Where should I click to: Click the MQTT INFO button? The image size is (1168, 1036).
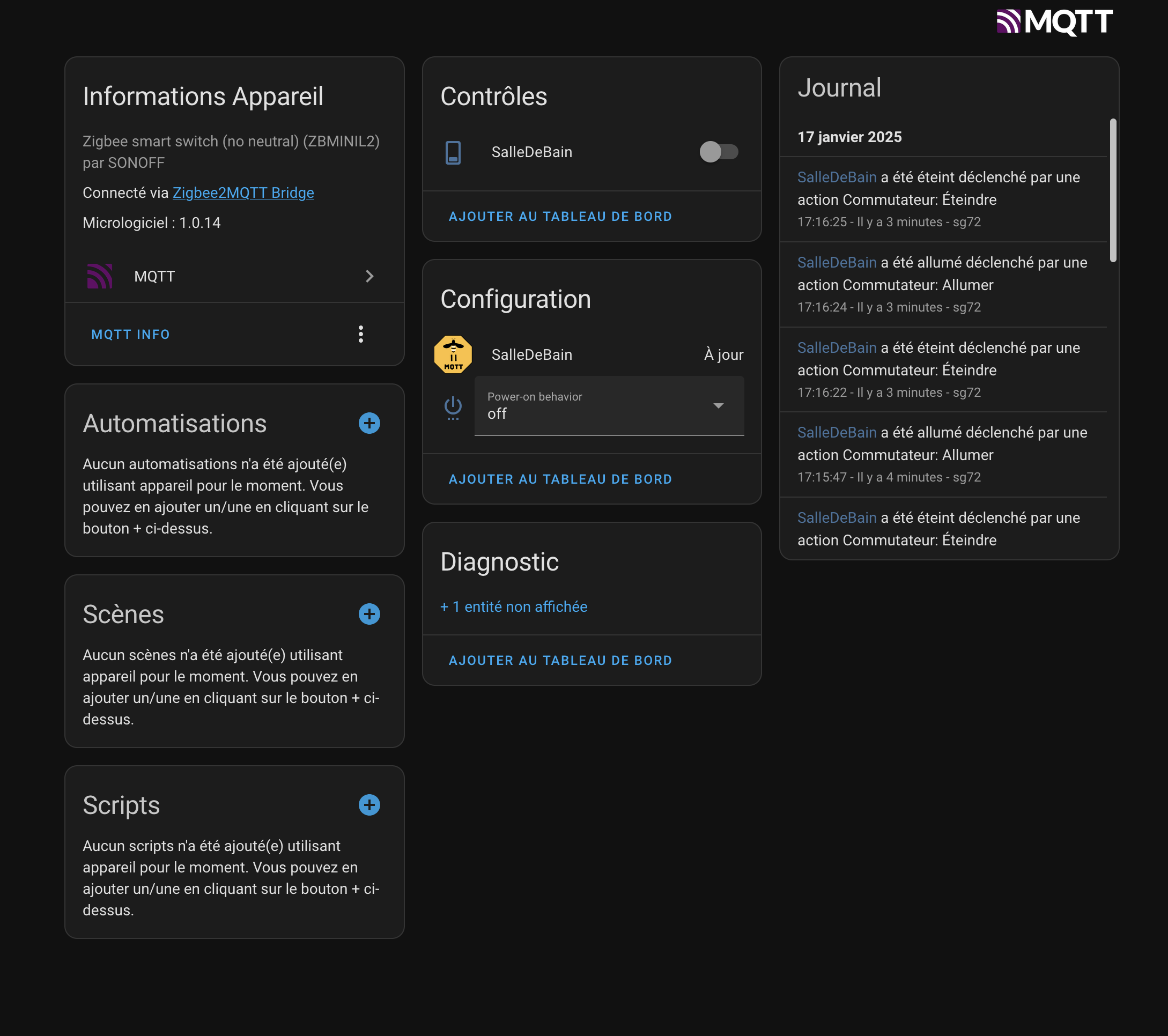[x=130, y=334]
